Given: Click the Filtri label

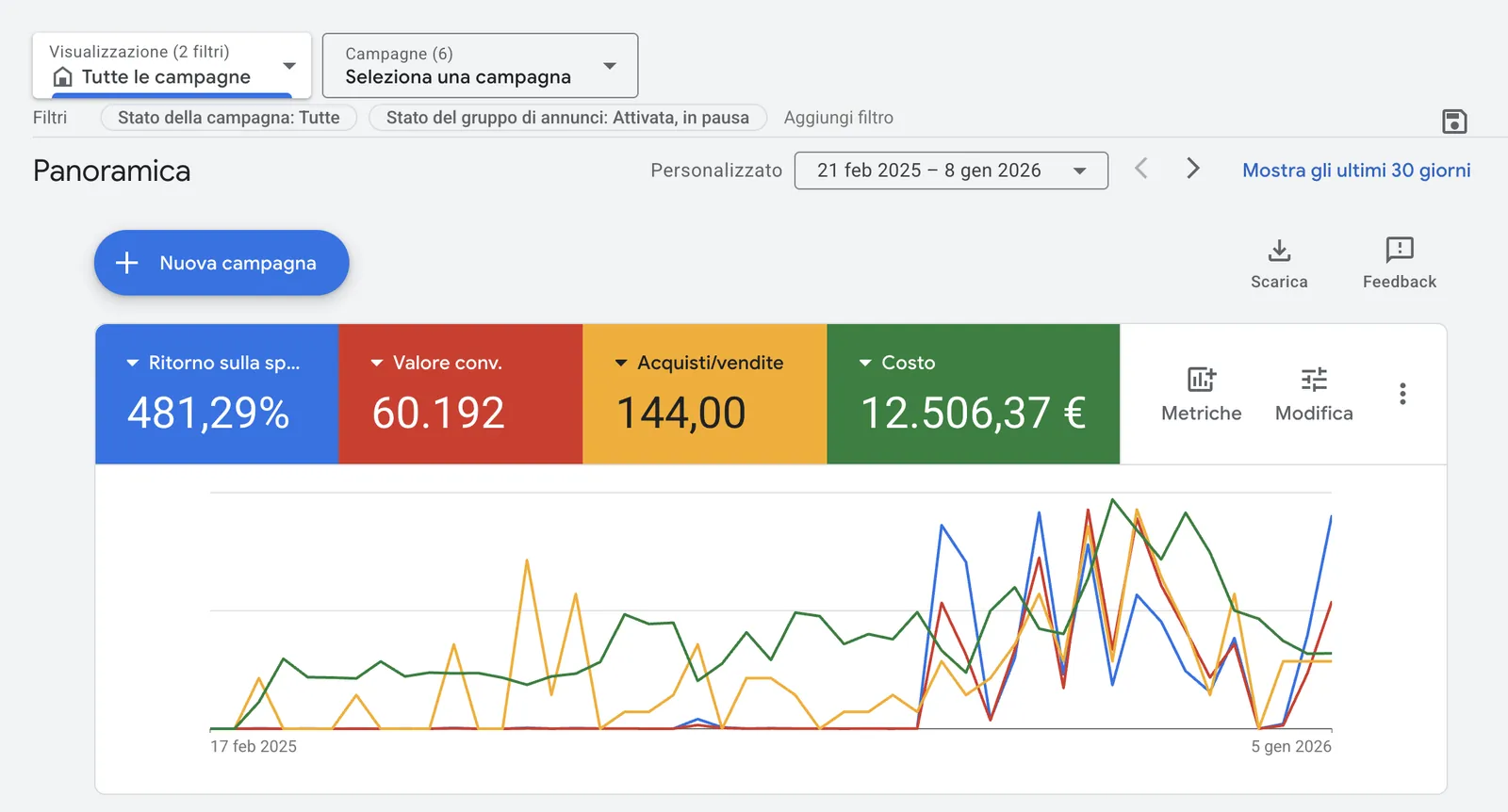Looking at the screenshot, I should click(x=50, y=118).
